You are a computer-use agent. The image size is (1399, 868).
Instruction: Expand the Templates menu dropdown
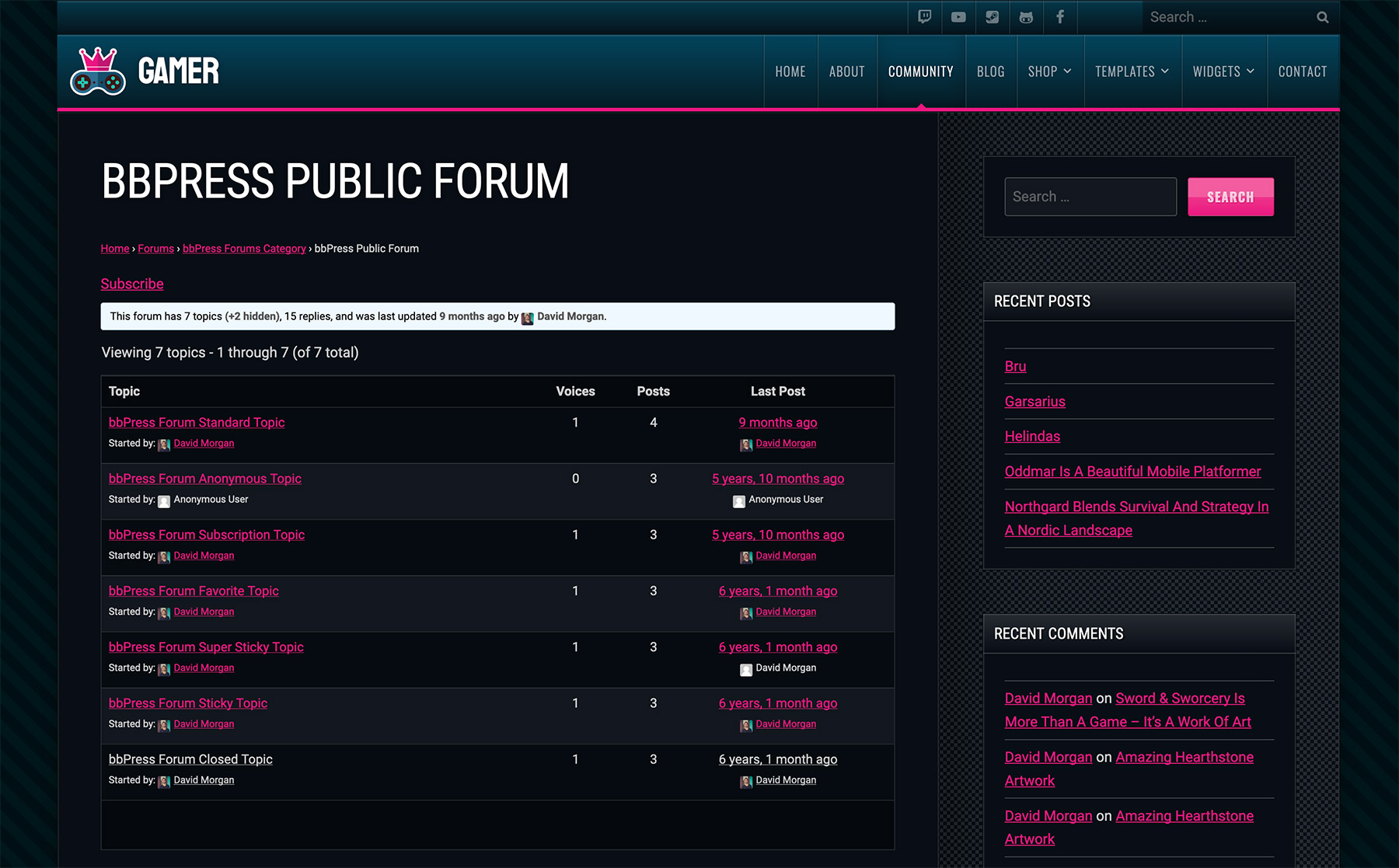click(x=1132, y=71)
